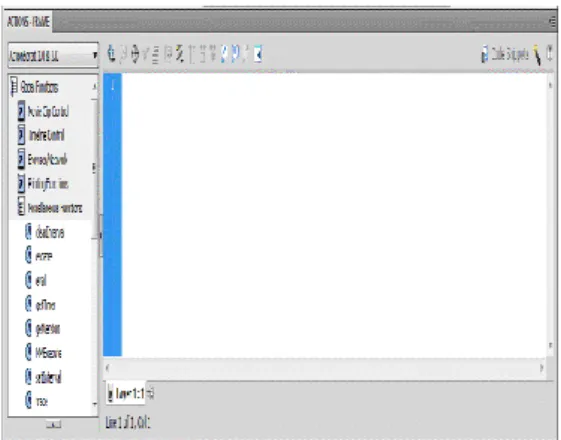Click the script horizontal scrollbar left arrow
This screenshot has height=440, width=561.
[107, 367]
